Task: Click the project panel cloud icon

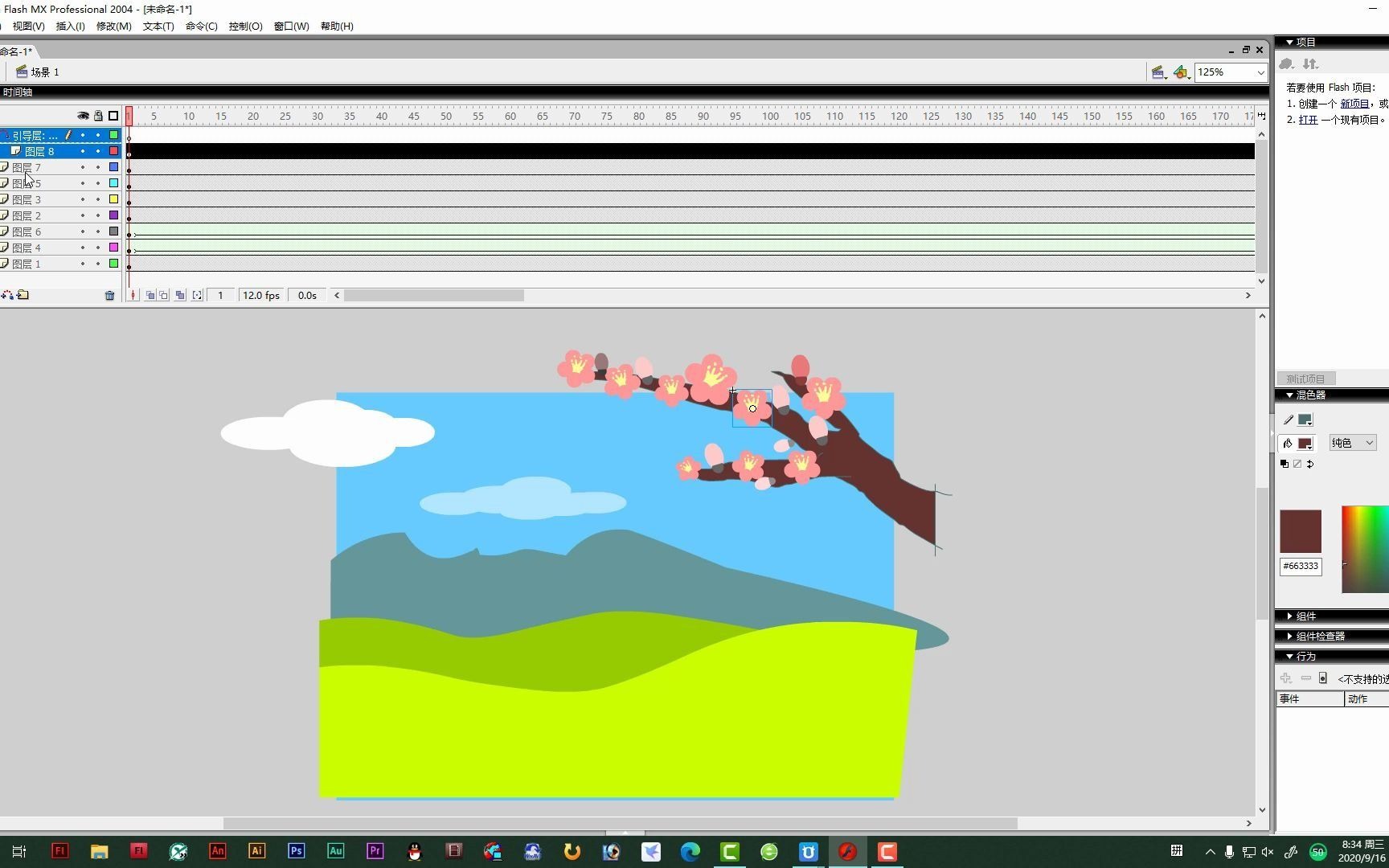Action: [x=1286, y=63]
